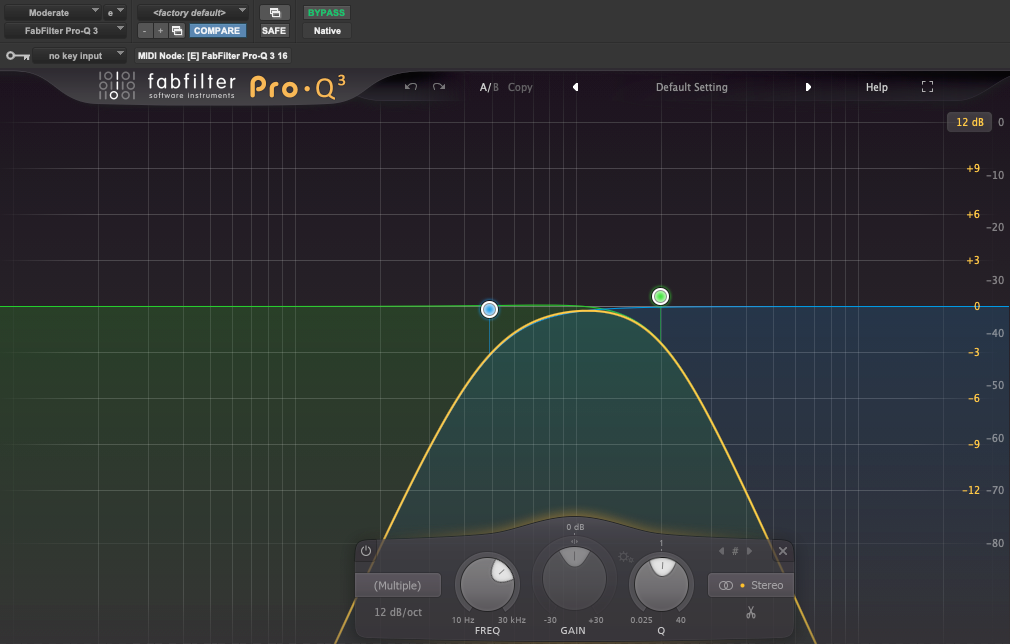
Task: Switch A/B state
Action: pyautogui.click(x=489, y=87)
